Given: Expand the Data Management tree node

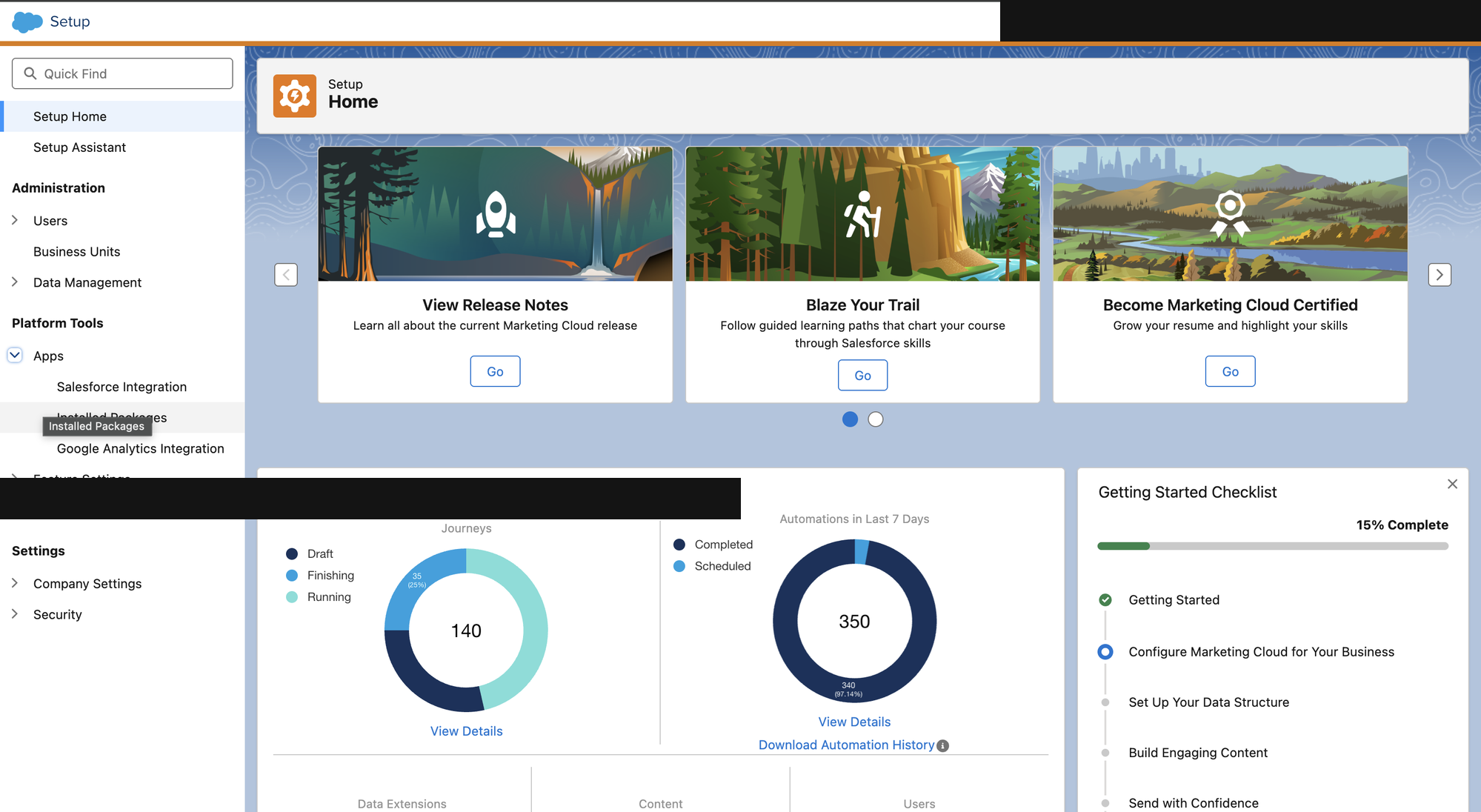Looking at the screenshot, I should click(15, 282).
